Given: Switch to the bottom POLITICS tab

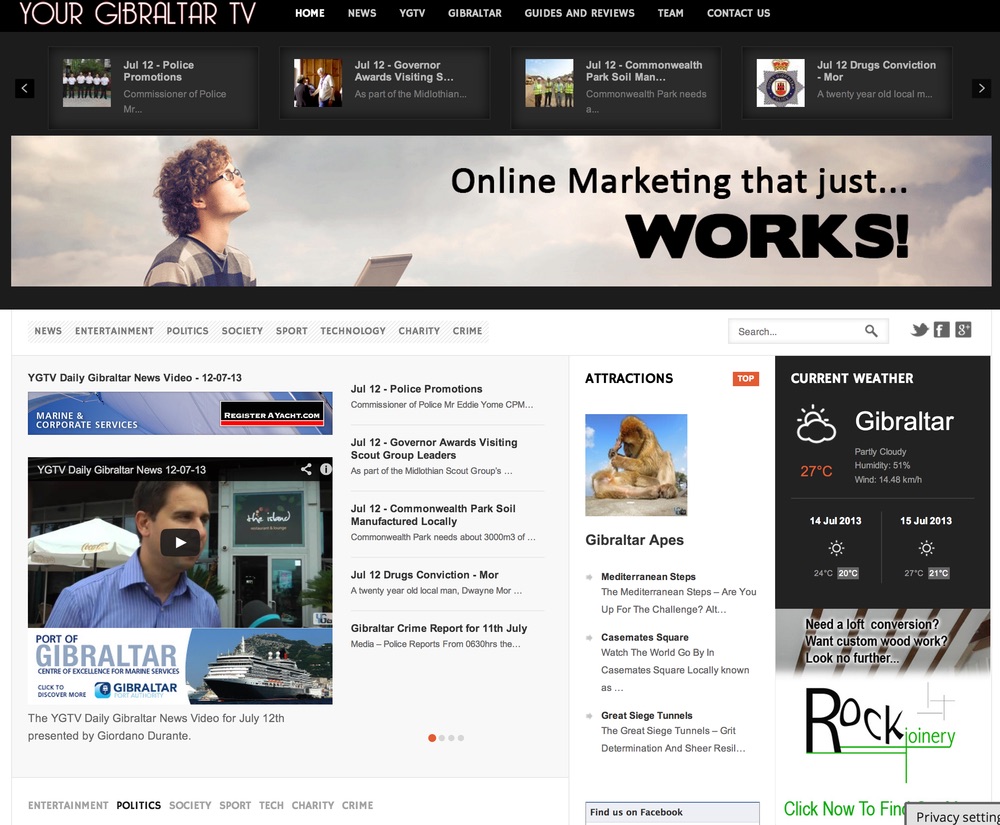Looking at the screenshot, I should pyautogui.click(x=138, y=805).
